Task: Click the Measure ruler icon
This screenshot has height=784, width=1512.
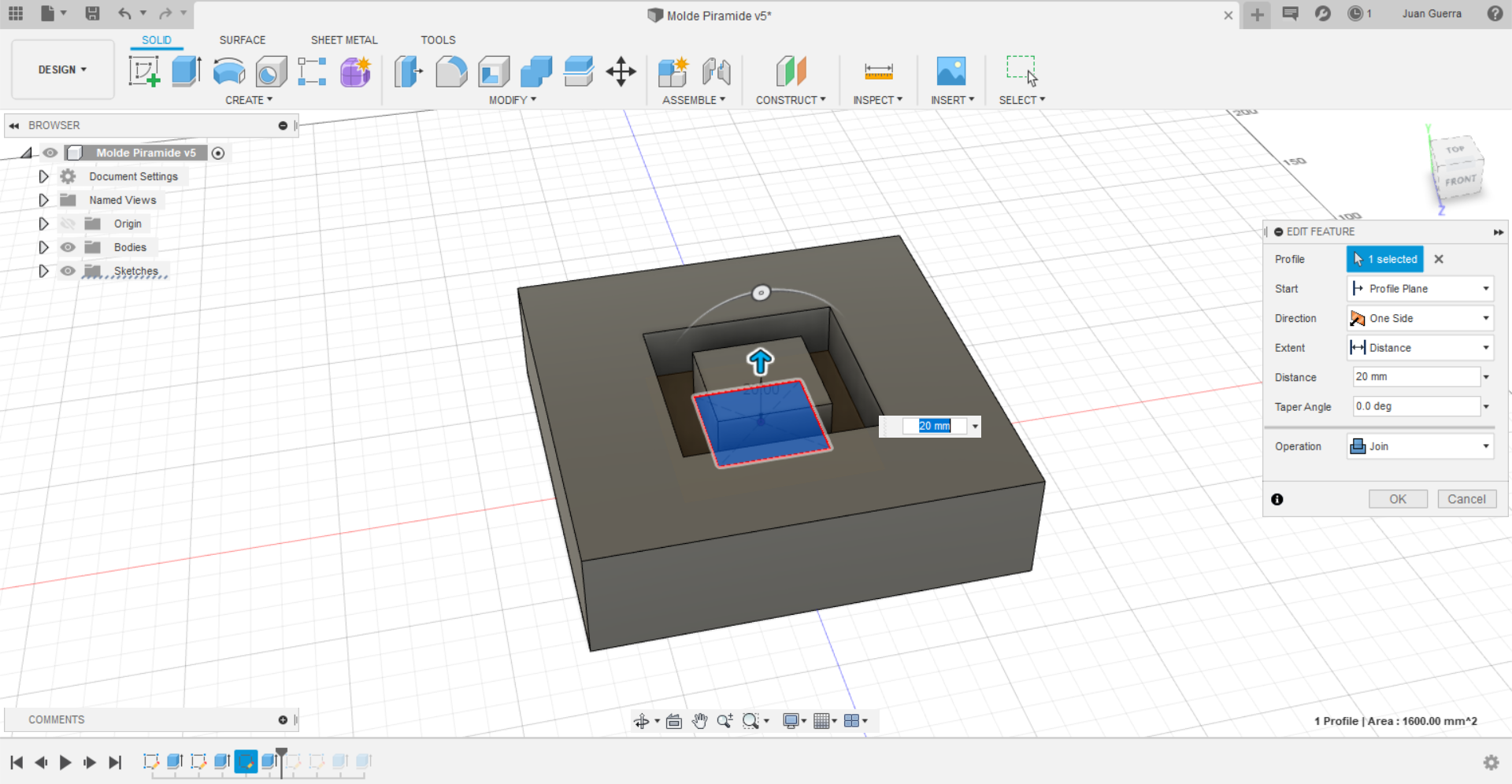Action: pyautogui.click(x=878, y=71)
